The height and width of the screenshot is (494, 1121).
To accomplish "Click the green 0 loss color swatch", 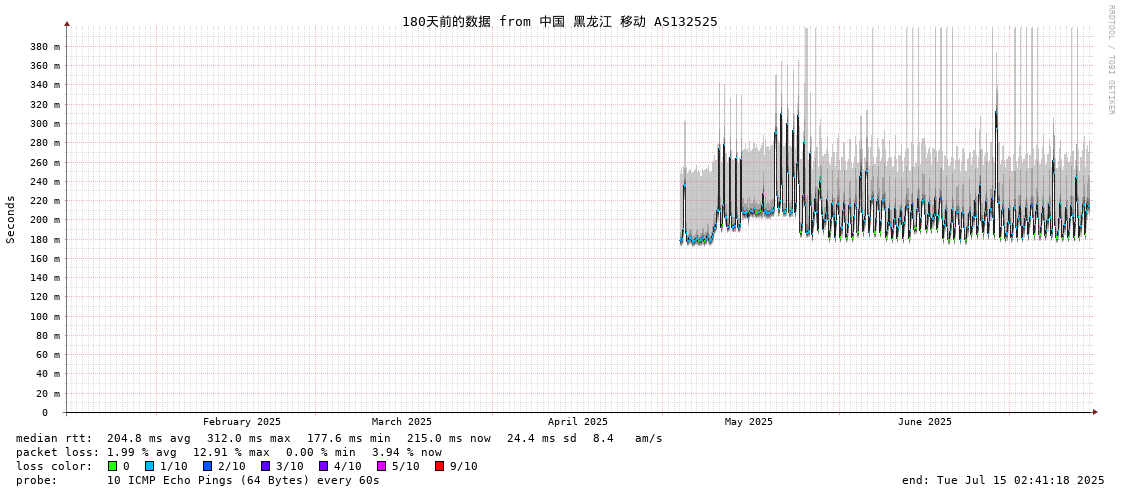I will (112, 466).
